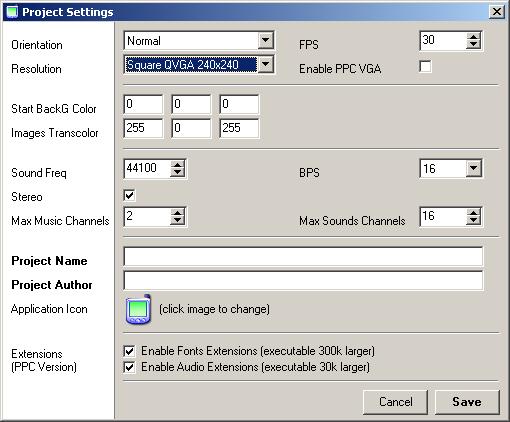Click the Project Name text field

(303, 256)
